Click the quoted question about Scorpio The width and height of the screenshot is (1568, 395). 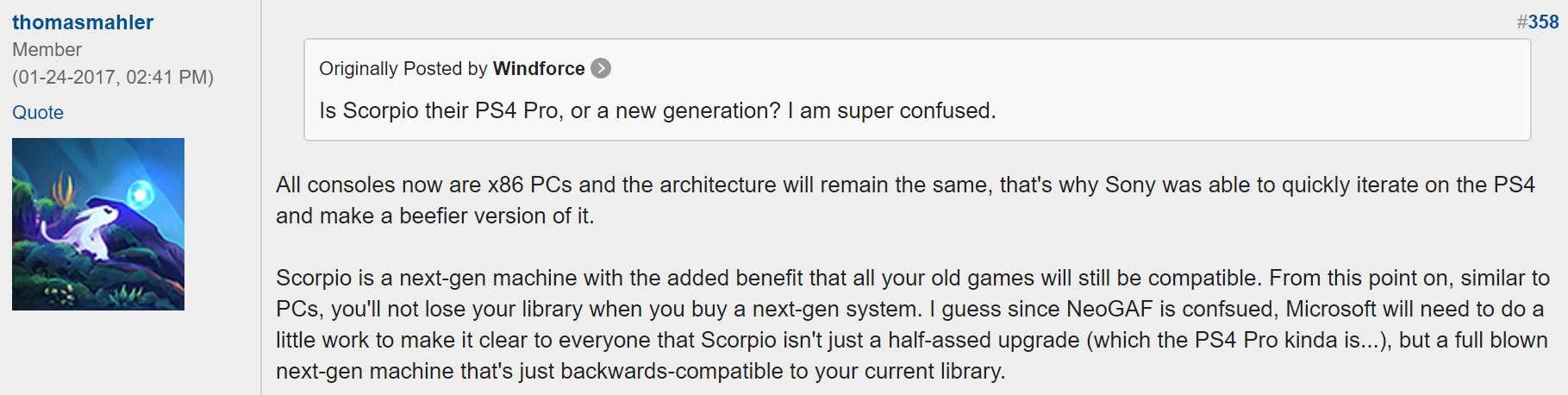point(657,110)
